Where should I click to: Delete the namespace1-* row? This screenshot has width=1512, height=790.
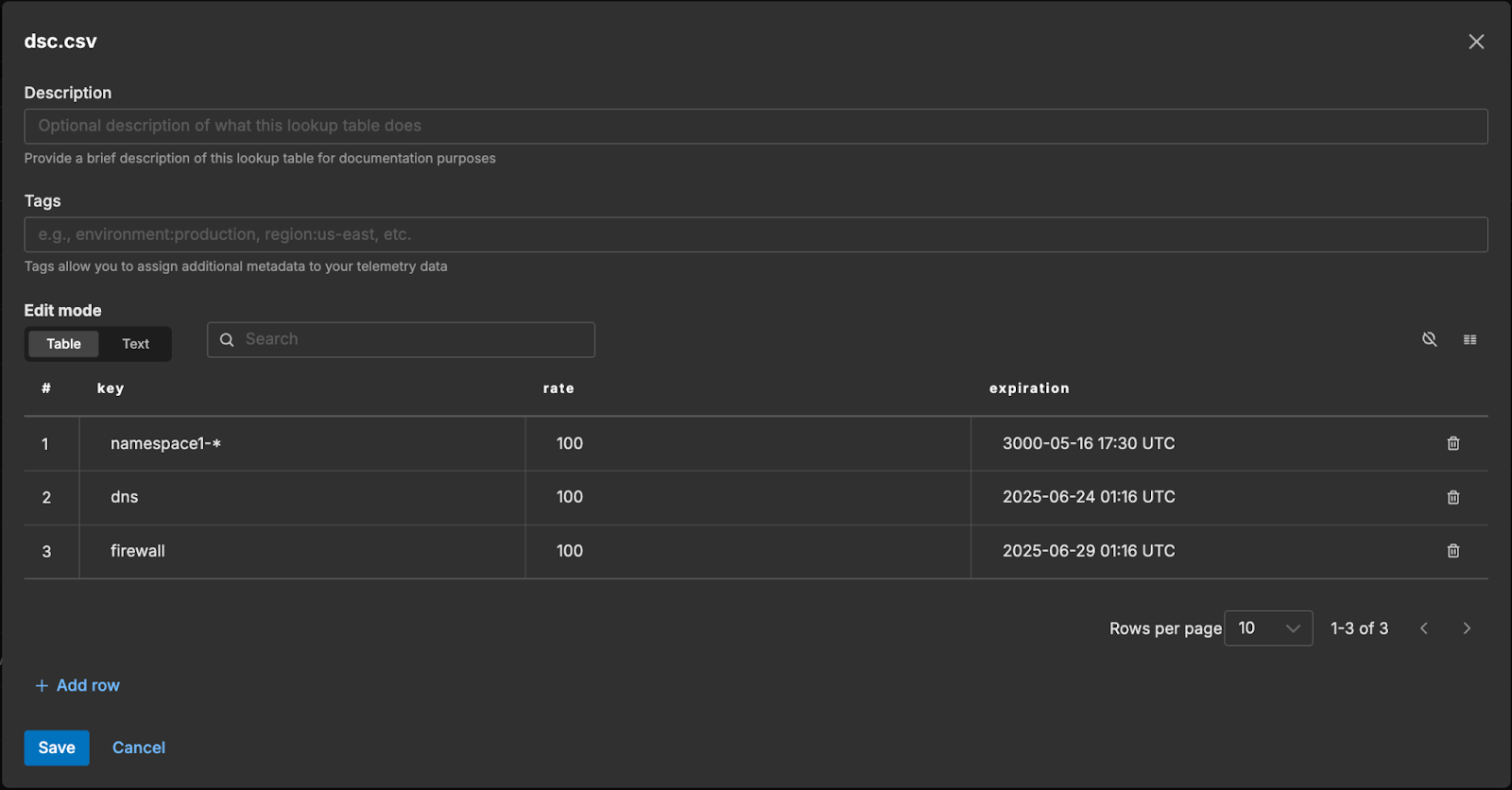pos(1452,443)
